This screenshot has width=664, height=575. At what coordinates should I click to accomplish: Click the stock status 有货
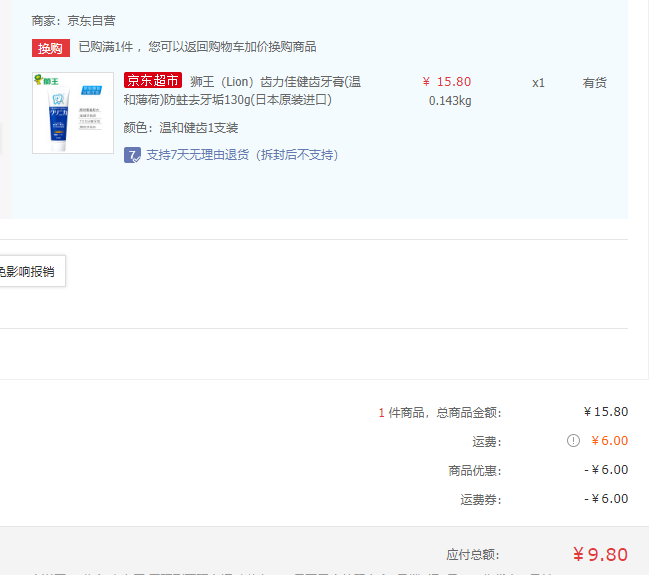click(595, 83)
